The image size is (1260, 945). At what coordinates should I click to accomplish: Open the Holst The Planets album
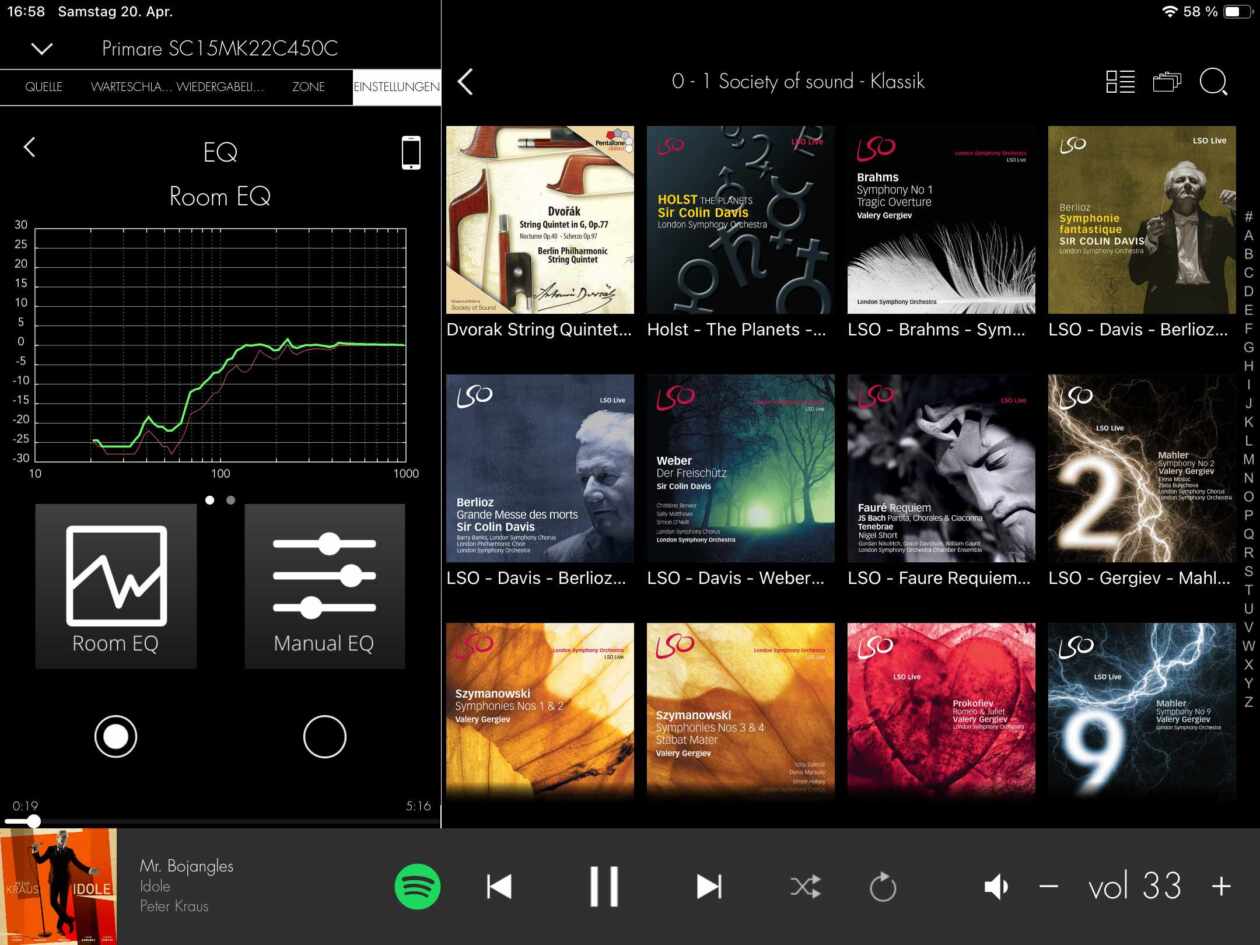[x=740, y=220]
